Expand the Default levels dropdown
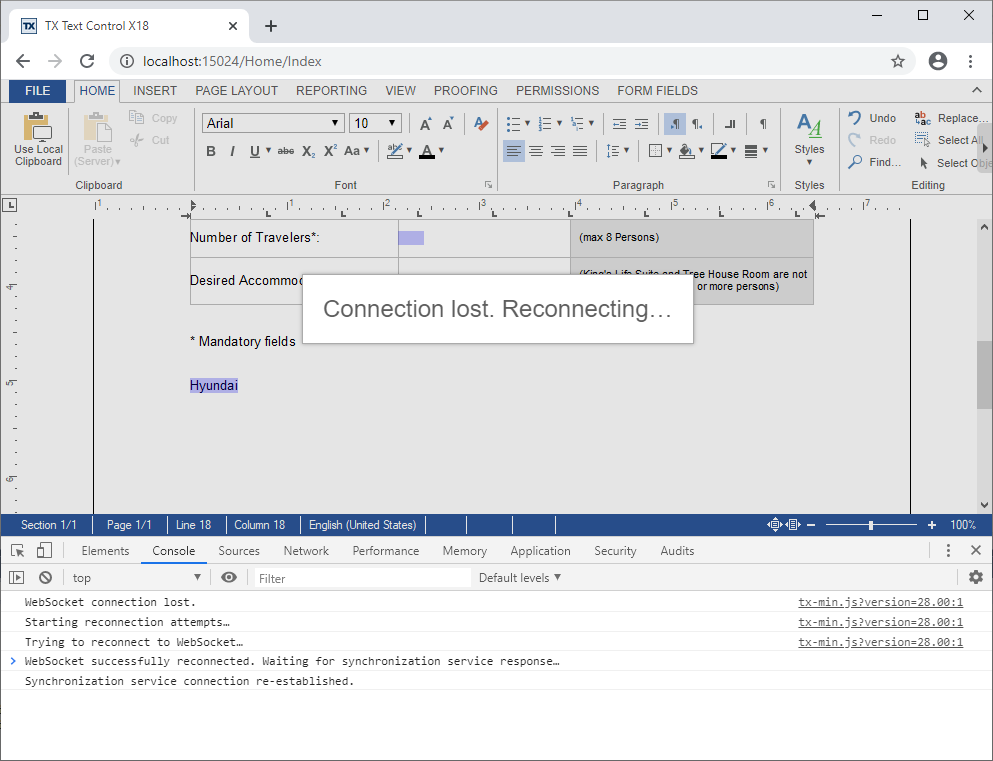The height and width of the screenshot is (761, 993). pyautogui.click(x=519, y=578)
